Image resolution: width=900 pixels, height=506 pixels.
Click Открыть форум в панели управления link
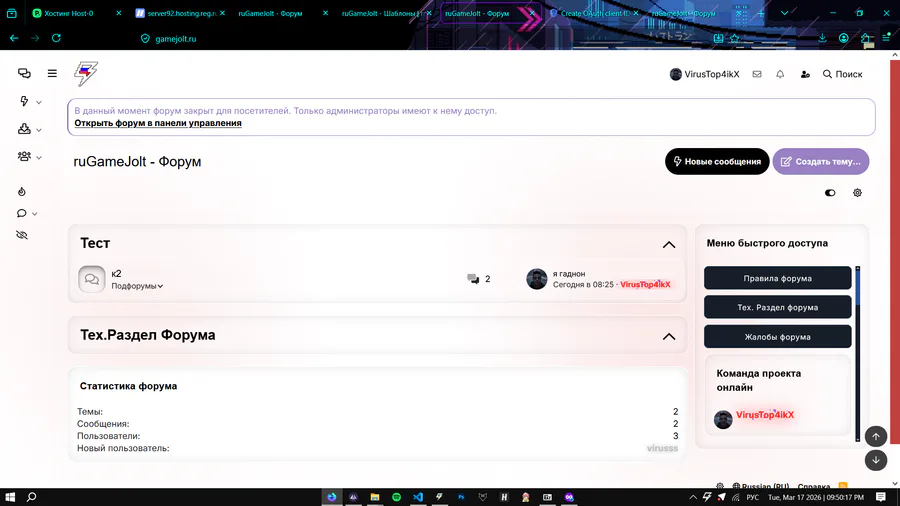(158, 123)
